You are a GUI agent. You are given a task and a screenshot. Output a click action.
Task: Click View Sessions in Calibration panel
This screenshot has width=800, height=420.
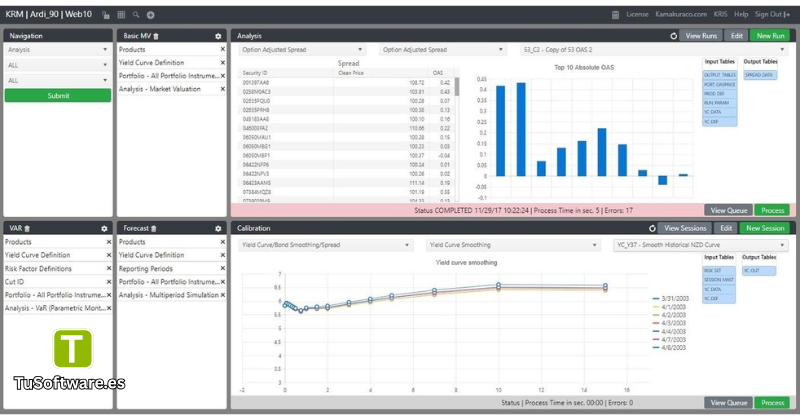(685, 228)
